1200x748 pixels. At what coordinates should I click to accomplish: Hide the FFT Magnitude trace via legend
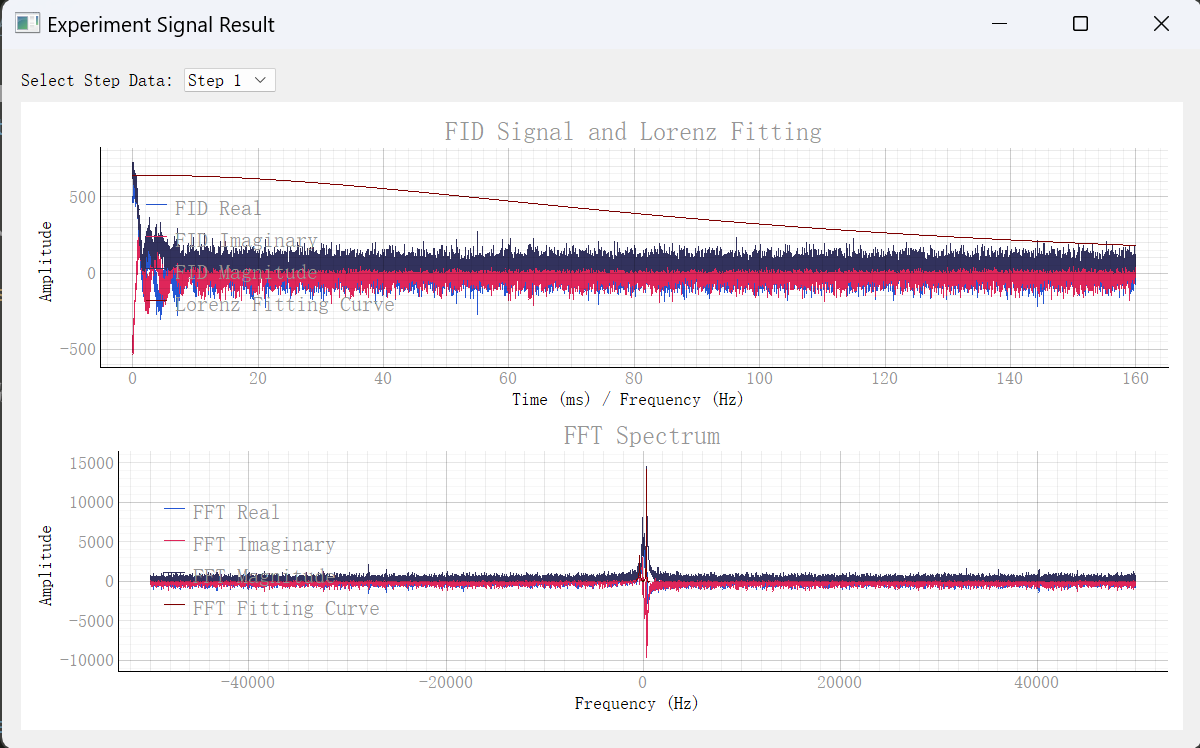click(x=263, y=576)
